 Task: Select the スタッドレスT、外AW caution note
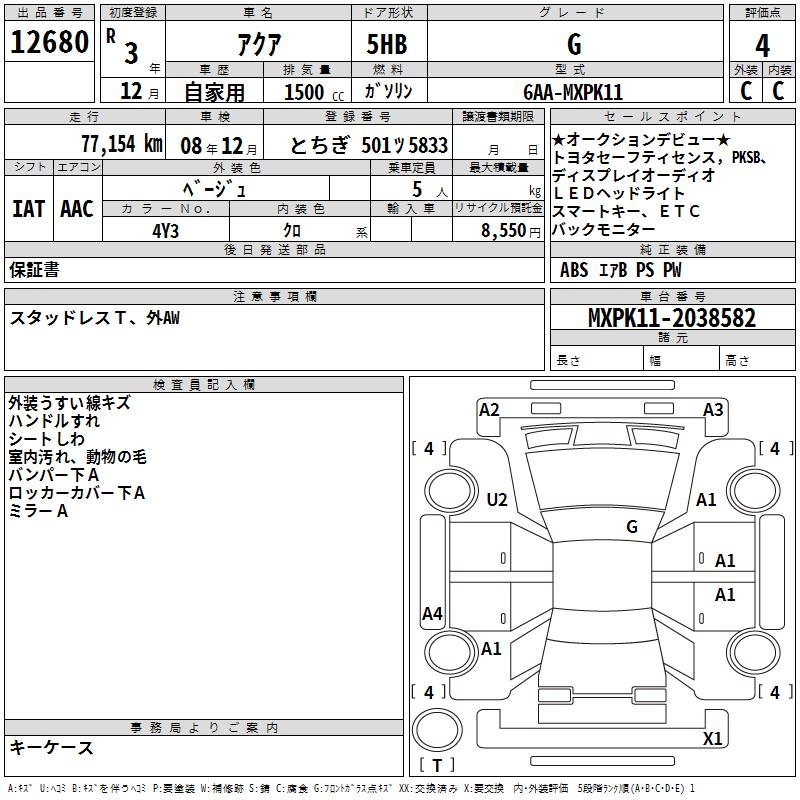[x=94, y=318]
